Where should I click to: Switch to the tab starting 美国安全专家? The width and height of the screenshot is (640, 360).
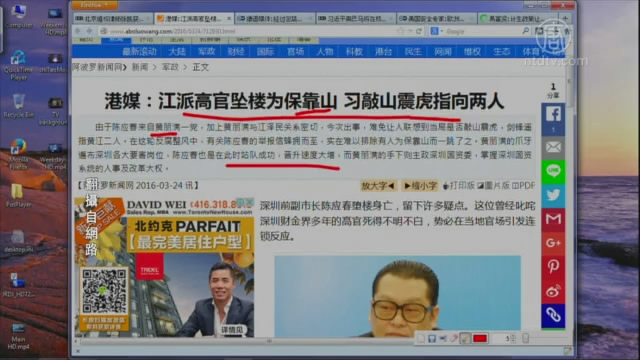coord(436,19)
